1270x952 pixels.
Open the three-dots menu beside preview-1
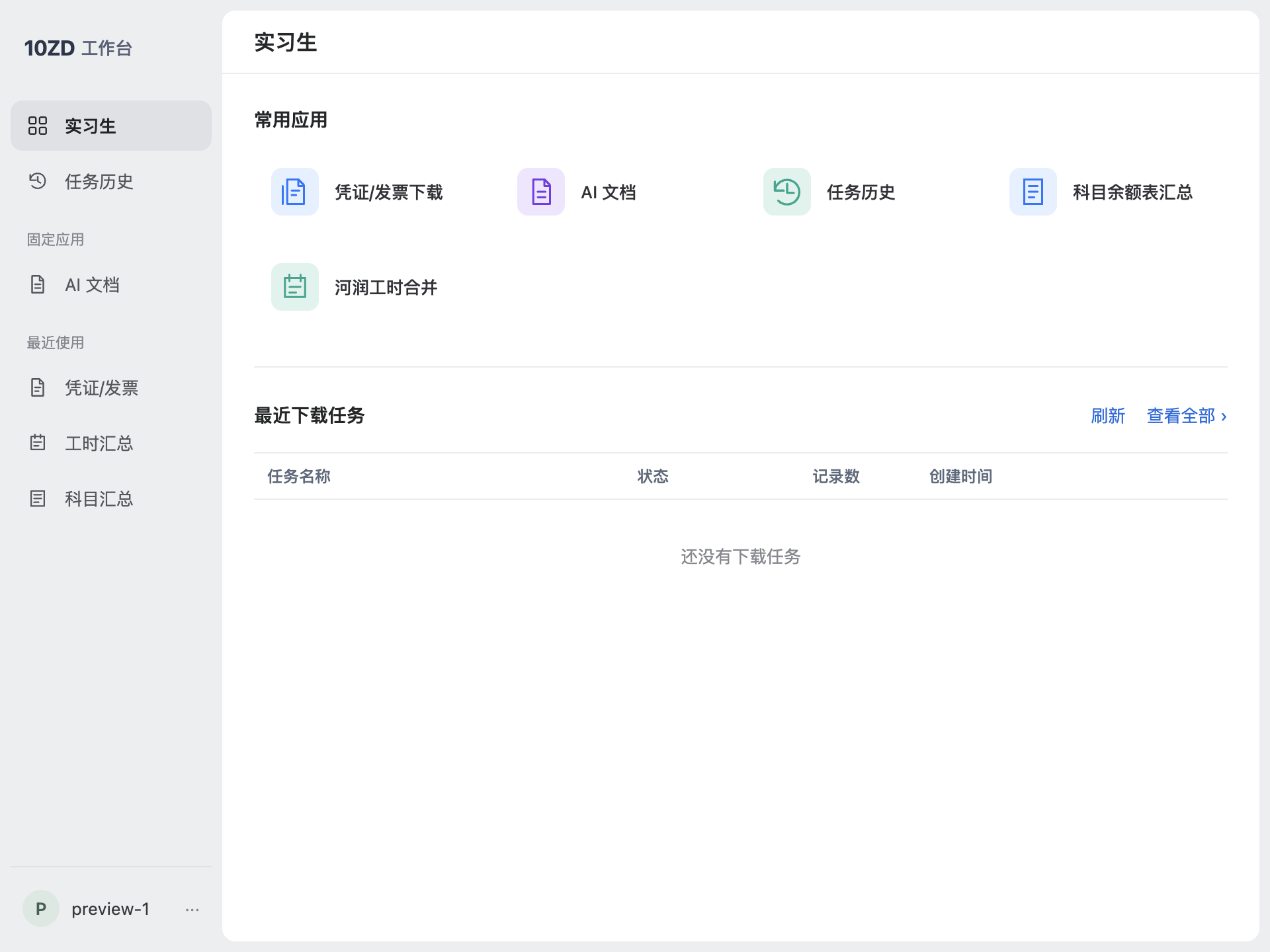pos(192,910)
